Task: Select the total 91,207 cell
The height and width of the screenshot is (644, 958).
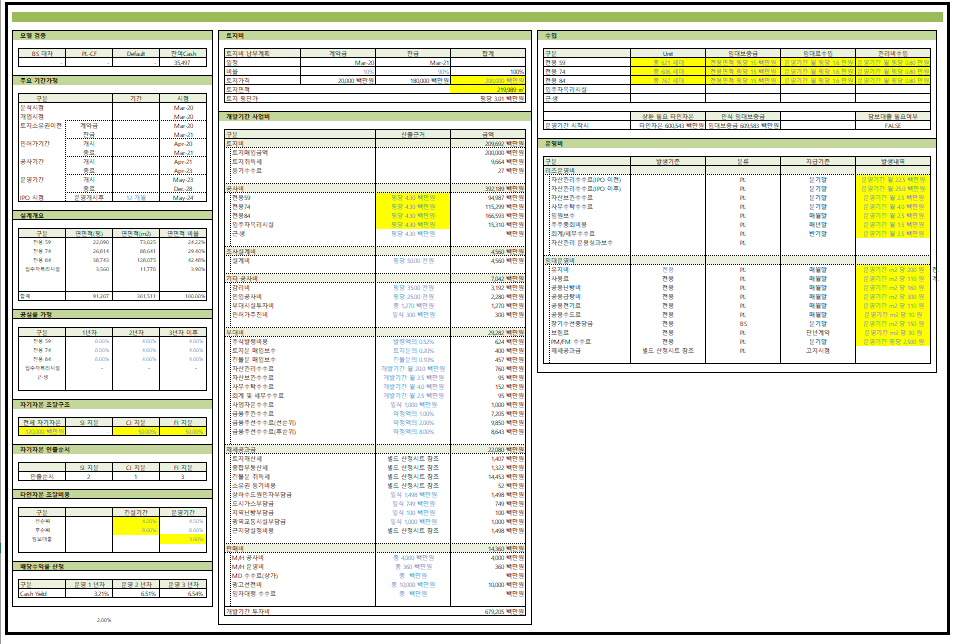Action: (89, 296)
